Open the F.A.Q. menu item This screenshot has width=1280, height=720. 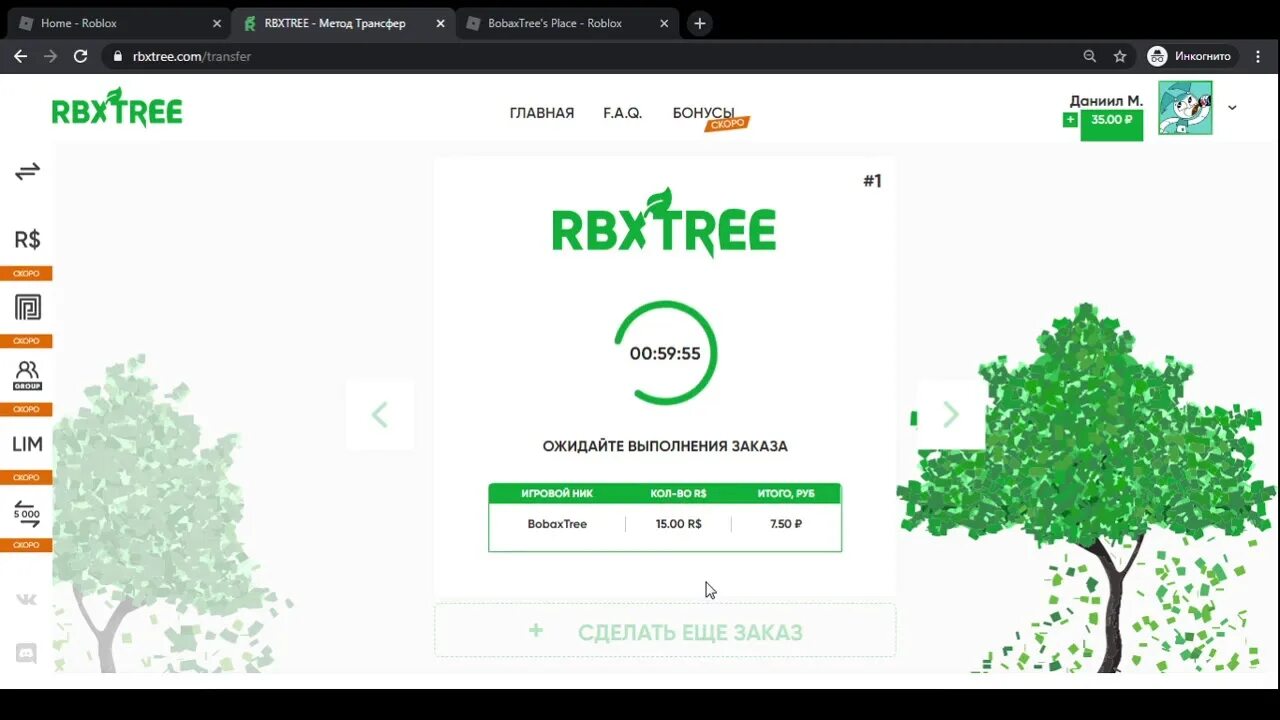[622, 113]
